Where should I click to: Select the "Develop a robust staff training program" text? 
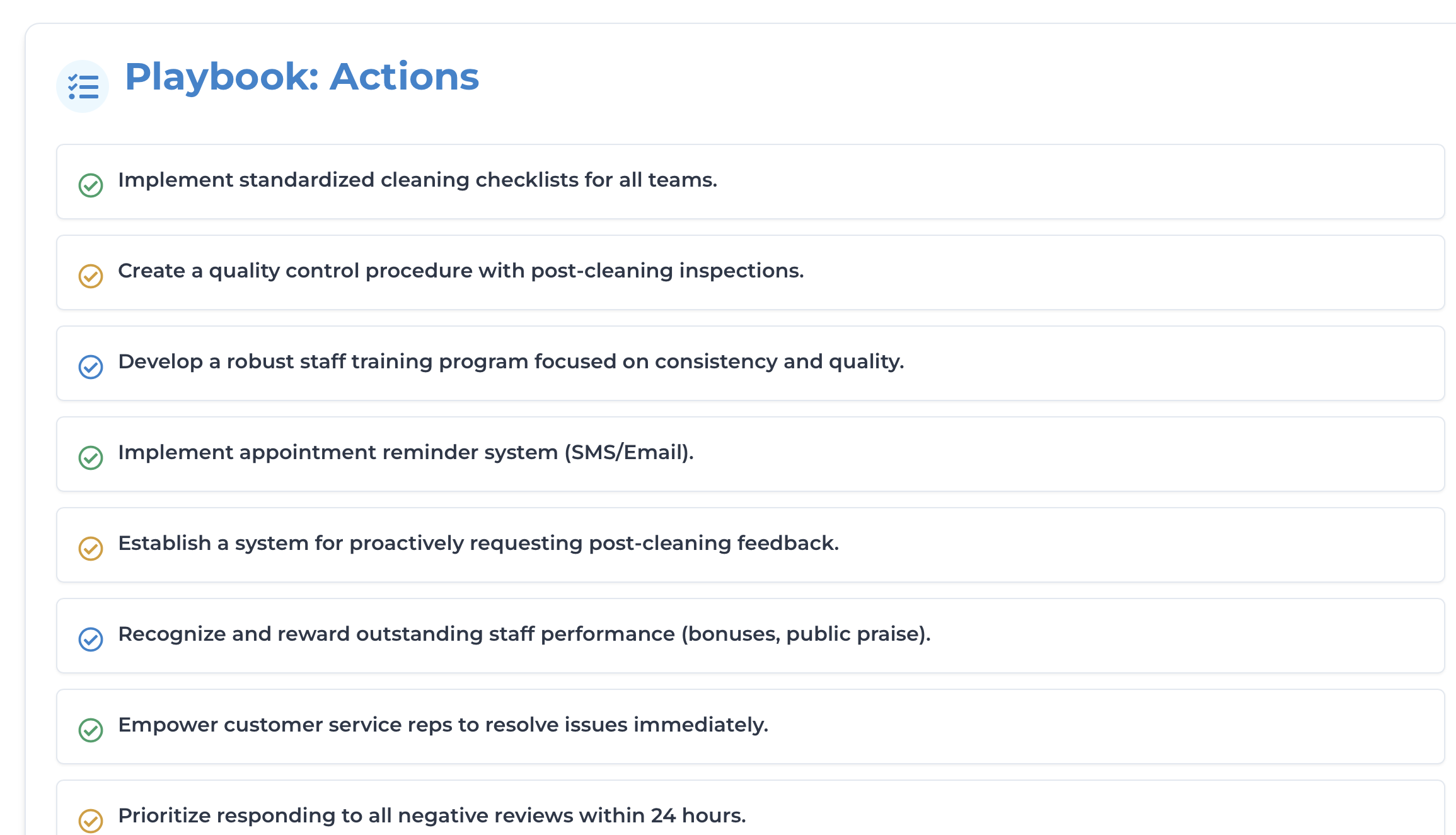[511, 362]
